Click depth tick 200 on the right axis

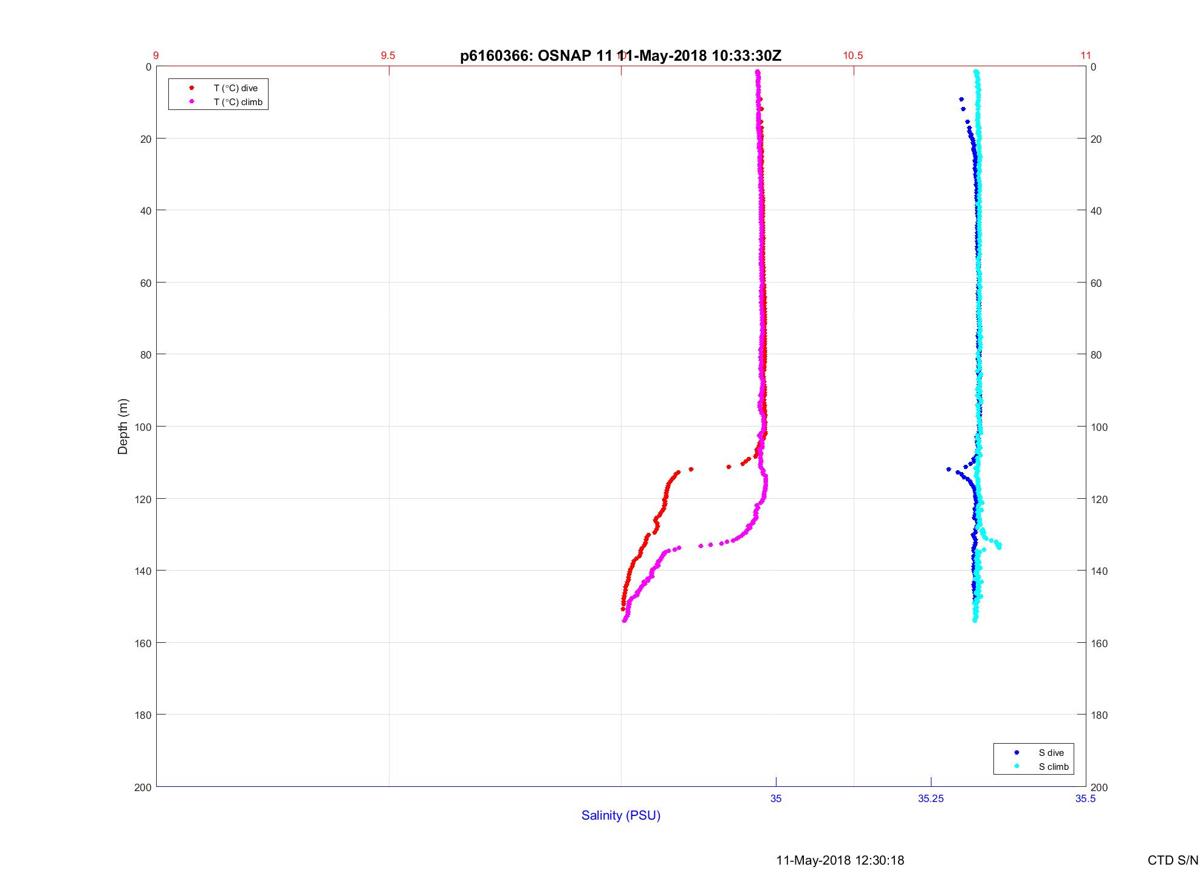(1100, 787)
